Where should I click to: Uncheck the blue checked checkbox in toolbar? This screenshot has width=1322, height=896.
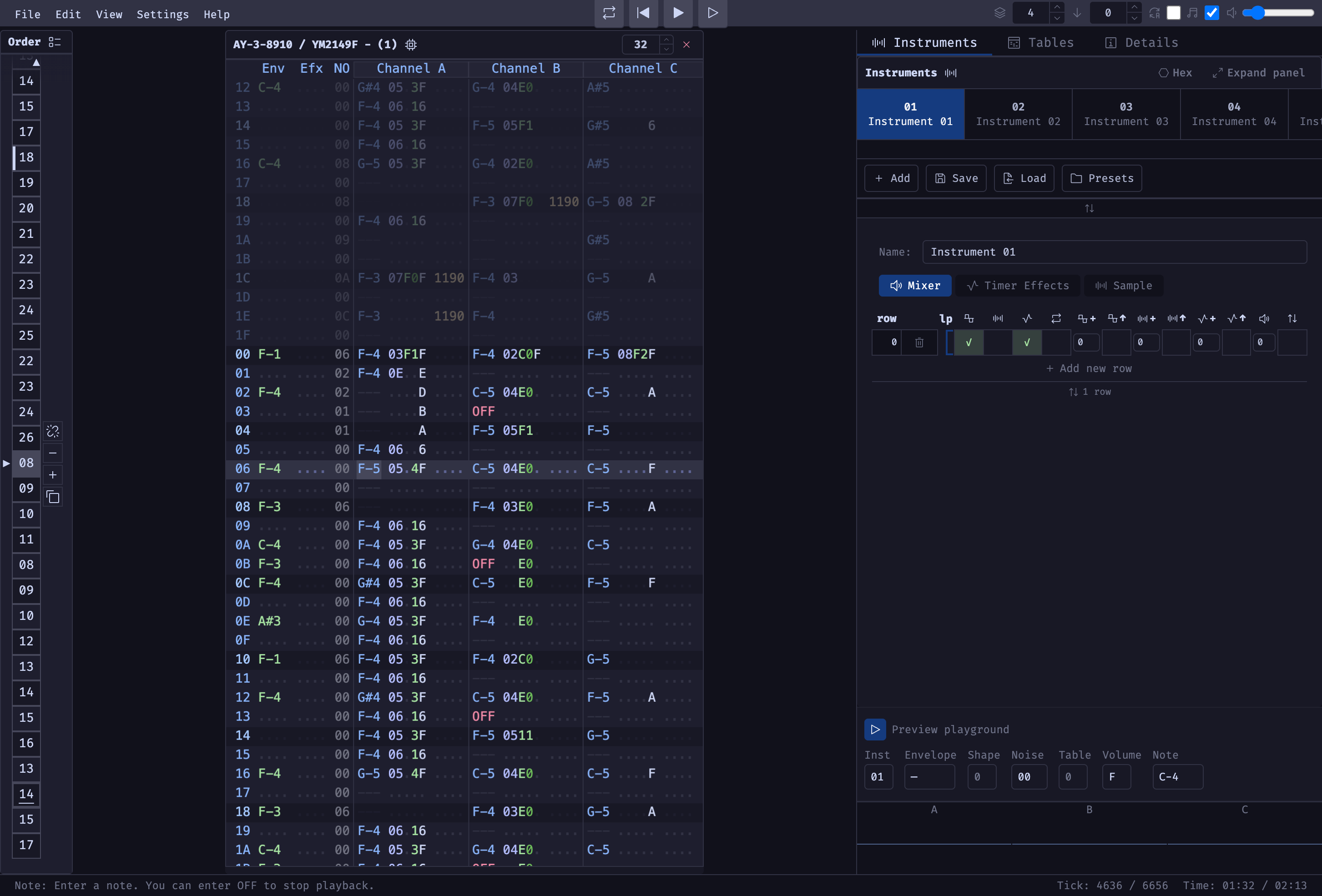(1212, 13)
